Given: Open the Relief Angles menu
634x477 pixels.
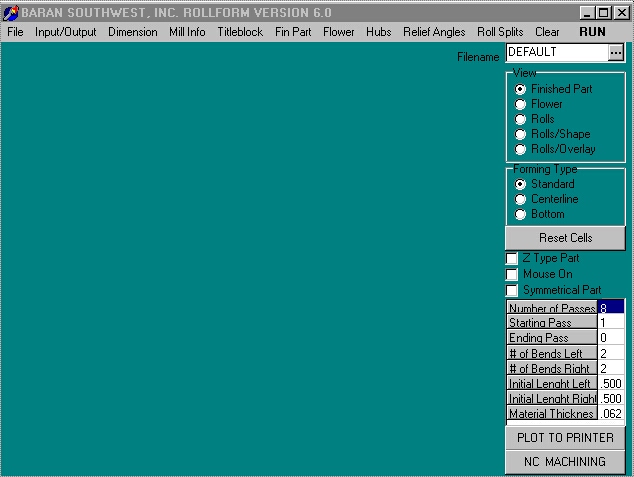Looking at the screenshot, I should tap(434, 32).
